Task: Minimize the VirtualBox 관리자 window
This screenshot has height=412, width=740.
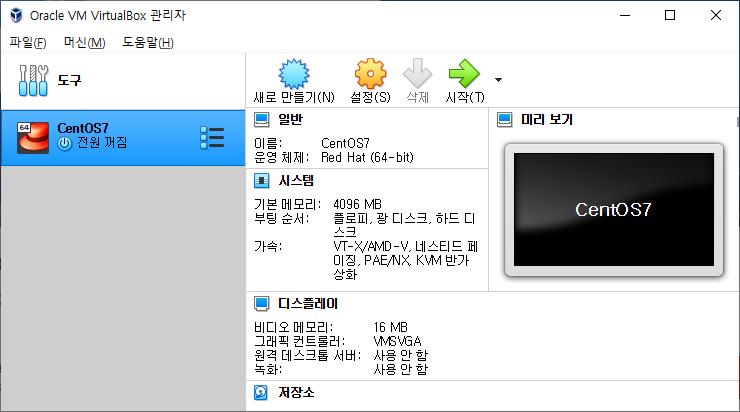Action: point(625,15)
